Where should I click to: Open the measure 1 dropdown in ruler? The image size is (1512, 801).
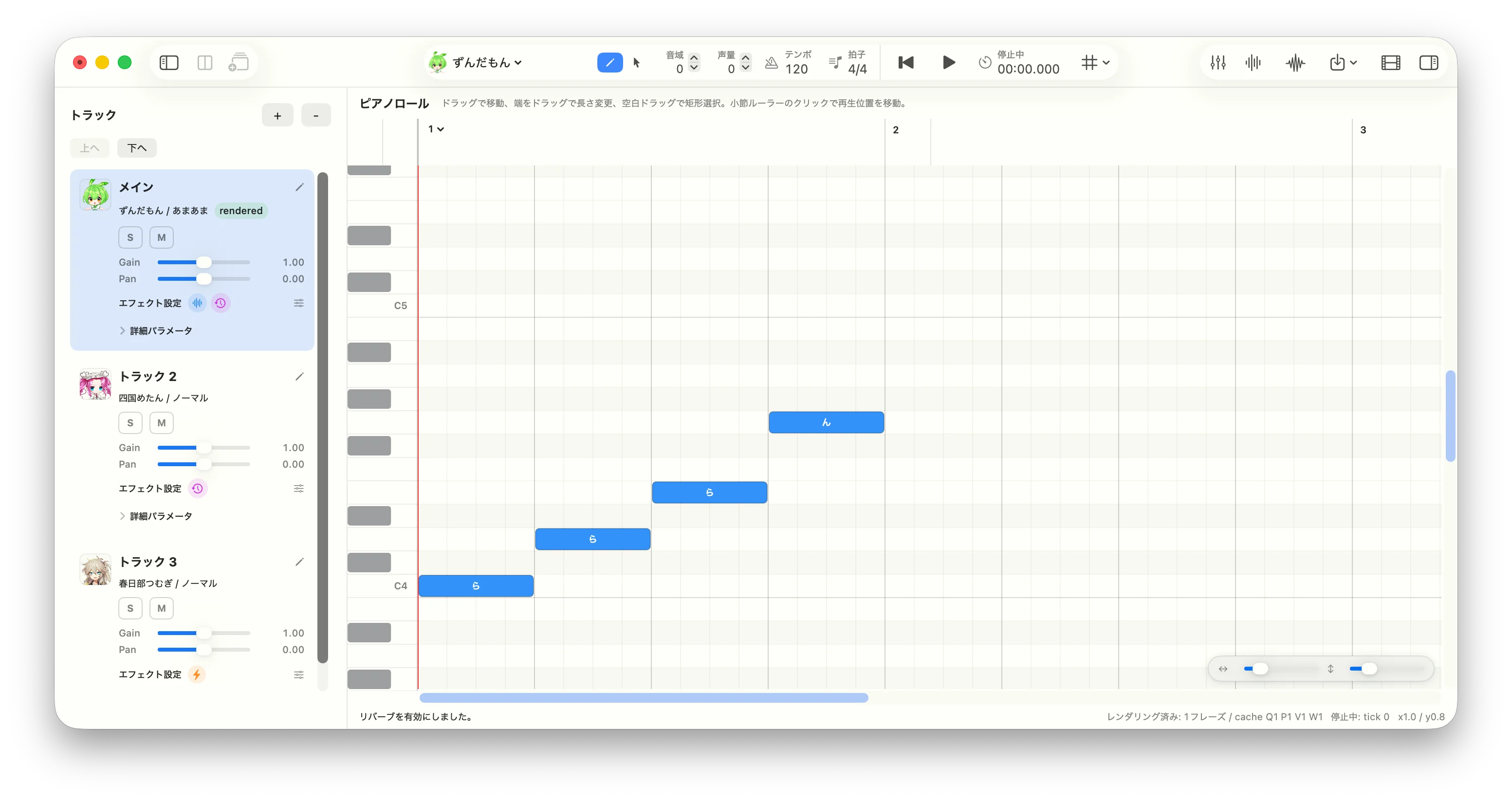[x=436, y=129]
